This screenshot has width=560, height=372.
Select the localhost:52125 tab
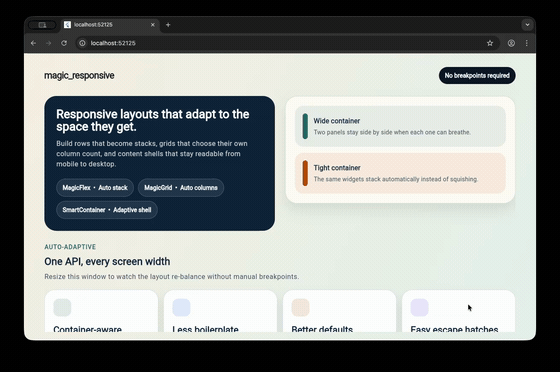click(x=110, y=25)
